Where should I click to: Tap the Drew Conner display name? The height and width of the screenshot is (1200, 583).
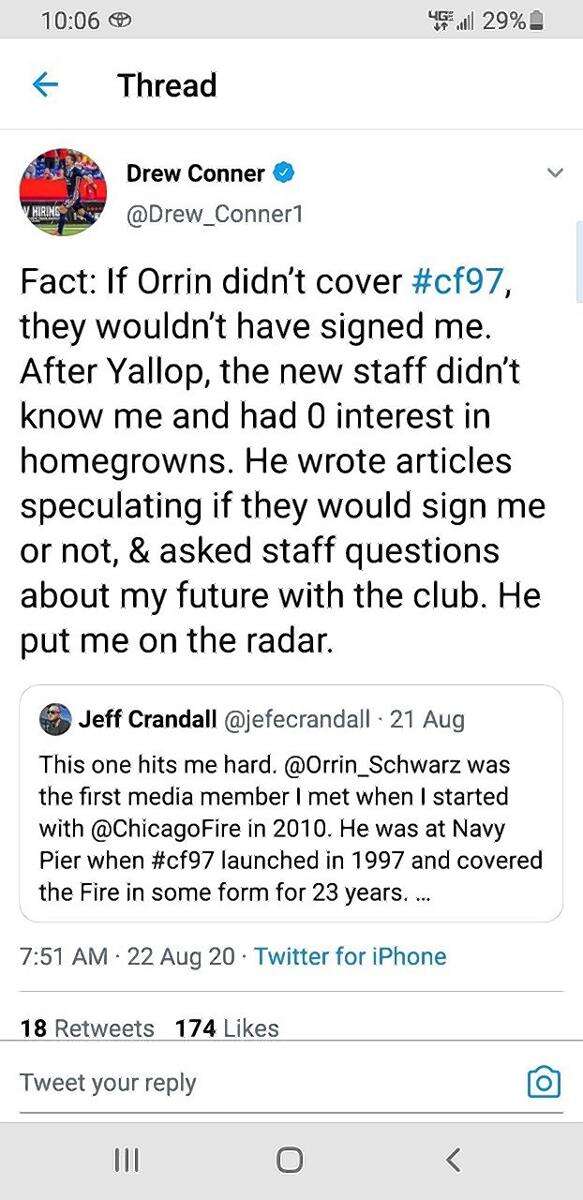click(x=195, y=173)
